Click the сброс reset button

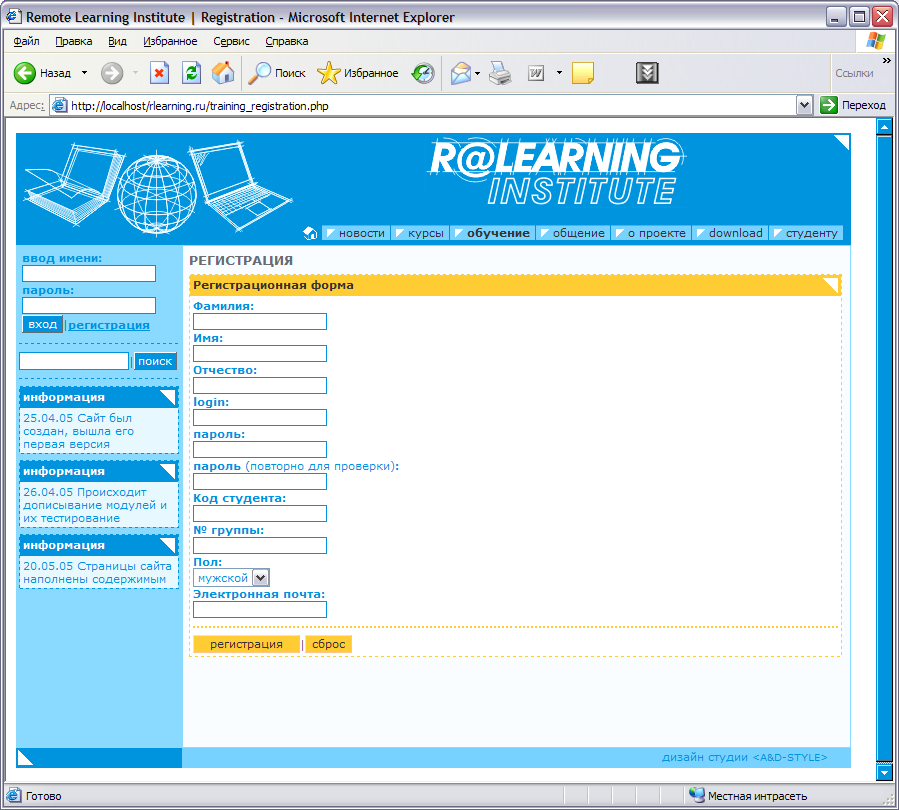click(x=329, y=644)
